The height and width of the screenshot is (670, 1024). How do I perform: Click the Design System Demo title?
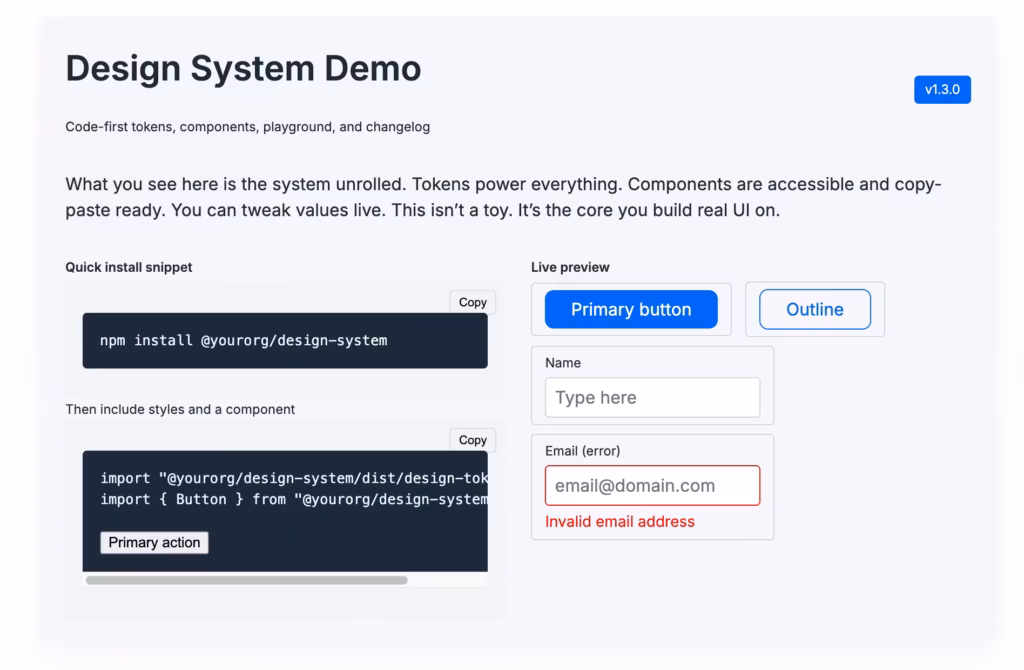click(x=242, y=68)
